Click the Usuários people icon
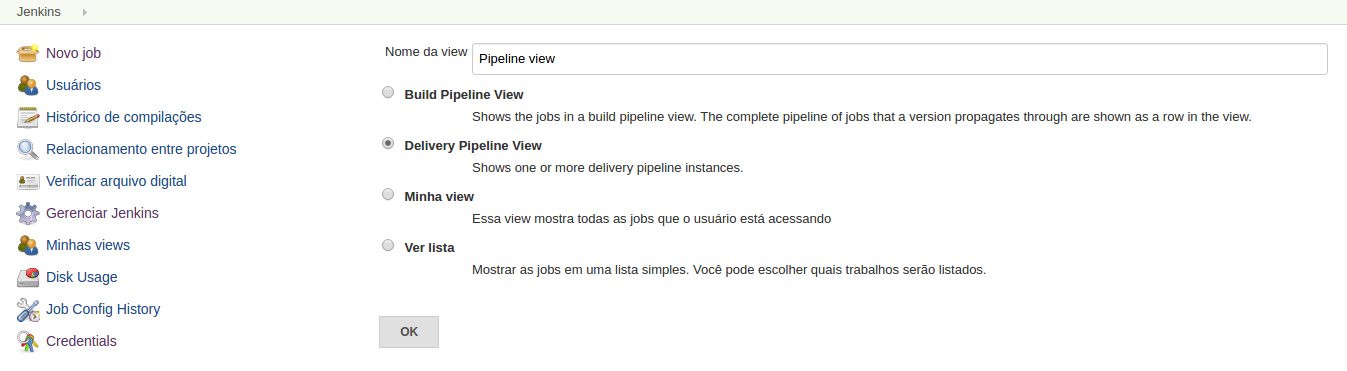The width and height of the screenshot is (1347, 371). pyautogui.click(x=28, y=85)
